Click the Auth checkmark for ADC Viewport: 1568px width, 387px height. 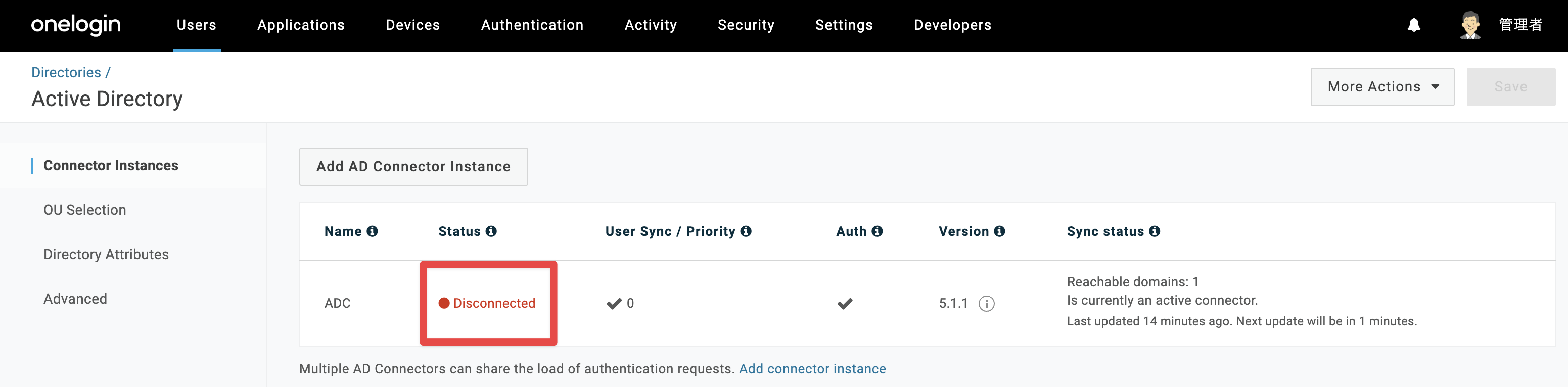845,303
